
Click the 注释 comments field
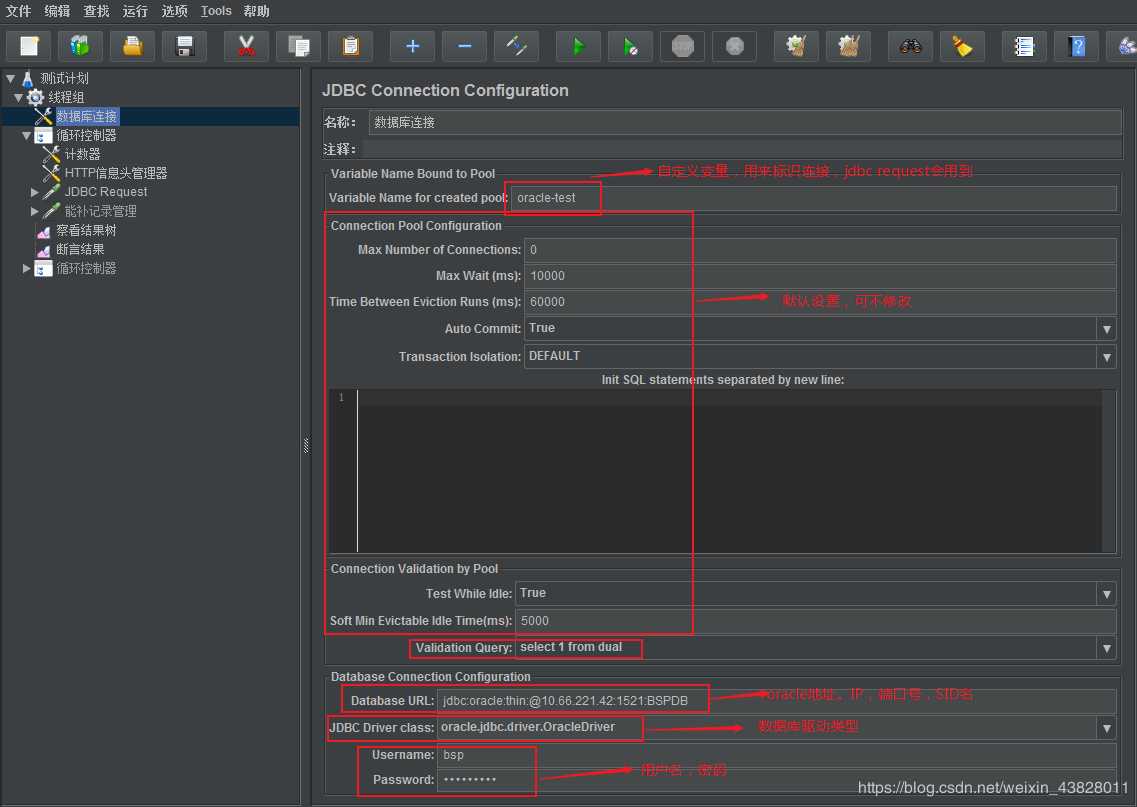(x=743, y=149)
